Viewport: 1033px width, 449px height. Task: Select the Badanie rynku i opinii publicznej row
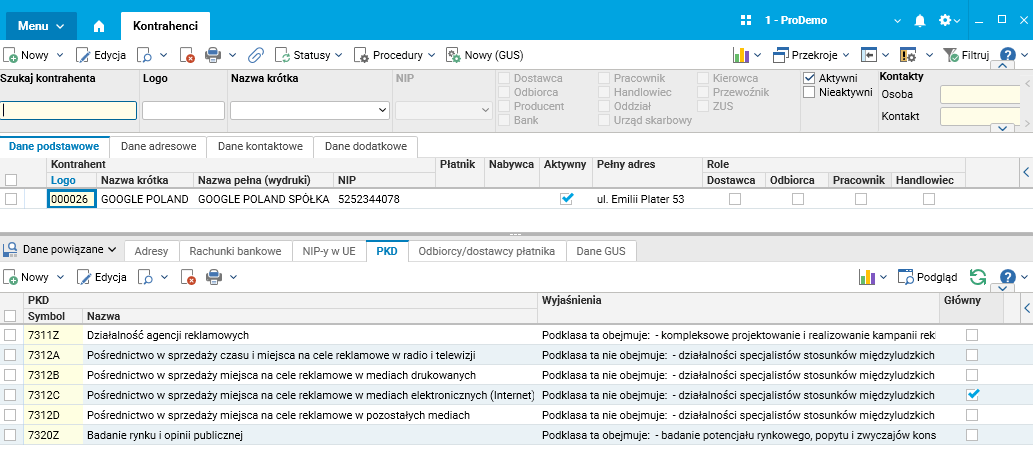point(516,435)
